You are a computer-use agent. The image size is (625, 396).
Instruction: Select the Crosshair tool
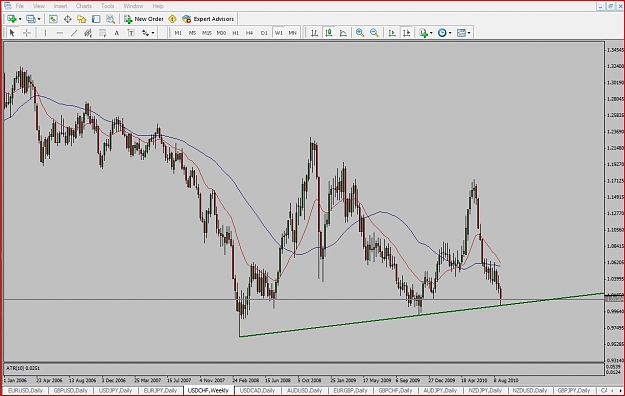point(27,33)
